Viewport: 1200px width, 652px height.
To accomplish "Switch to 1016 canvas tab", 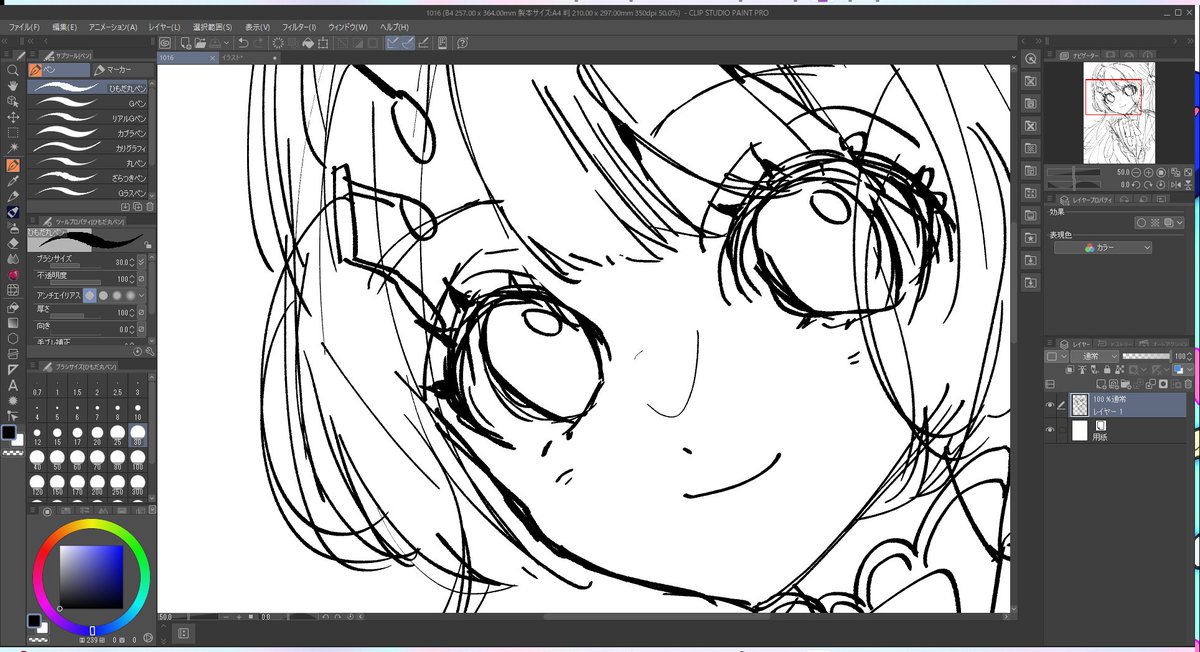I will (187, 58).
